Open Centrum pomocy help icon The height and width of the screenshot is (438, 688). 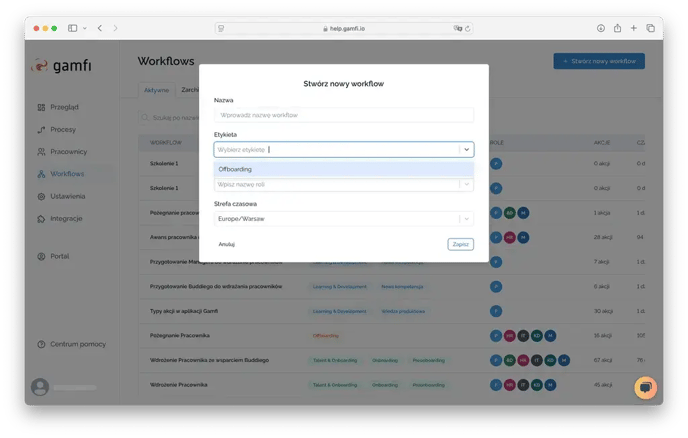click(41, 344)
